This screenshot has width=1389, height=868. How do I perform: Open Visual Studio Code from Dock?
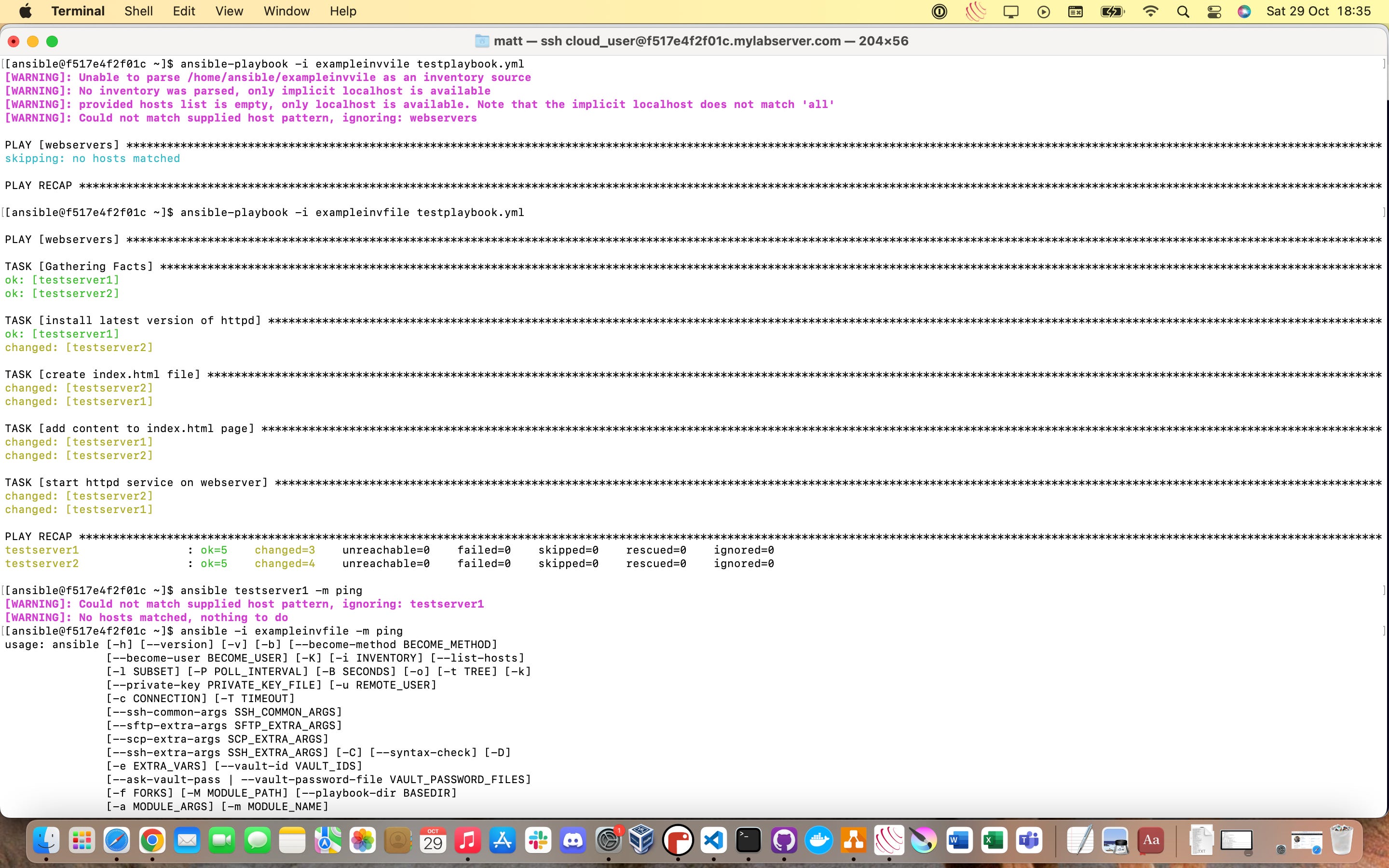(713, 841)
